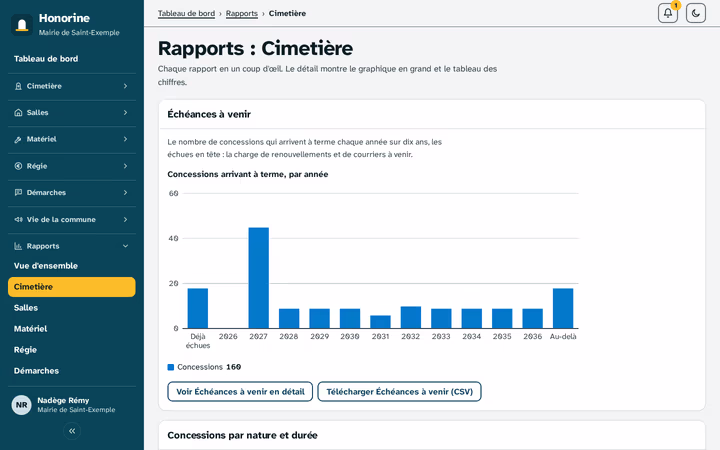This screenshot has height=450, width=720.
Task: Click the Démarches message icon
Action: (x=18, y=192)
